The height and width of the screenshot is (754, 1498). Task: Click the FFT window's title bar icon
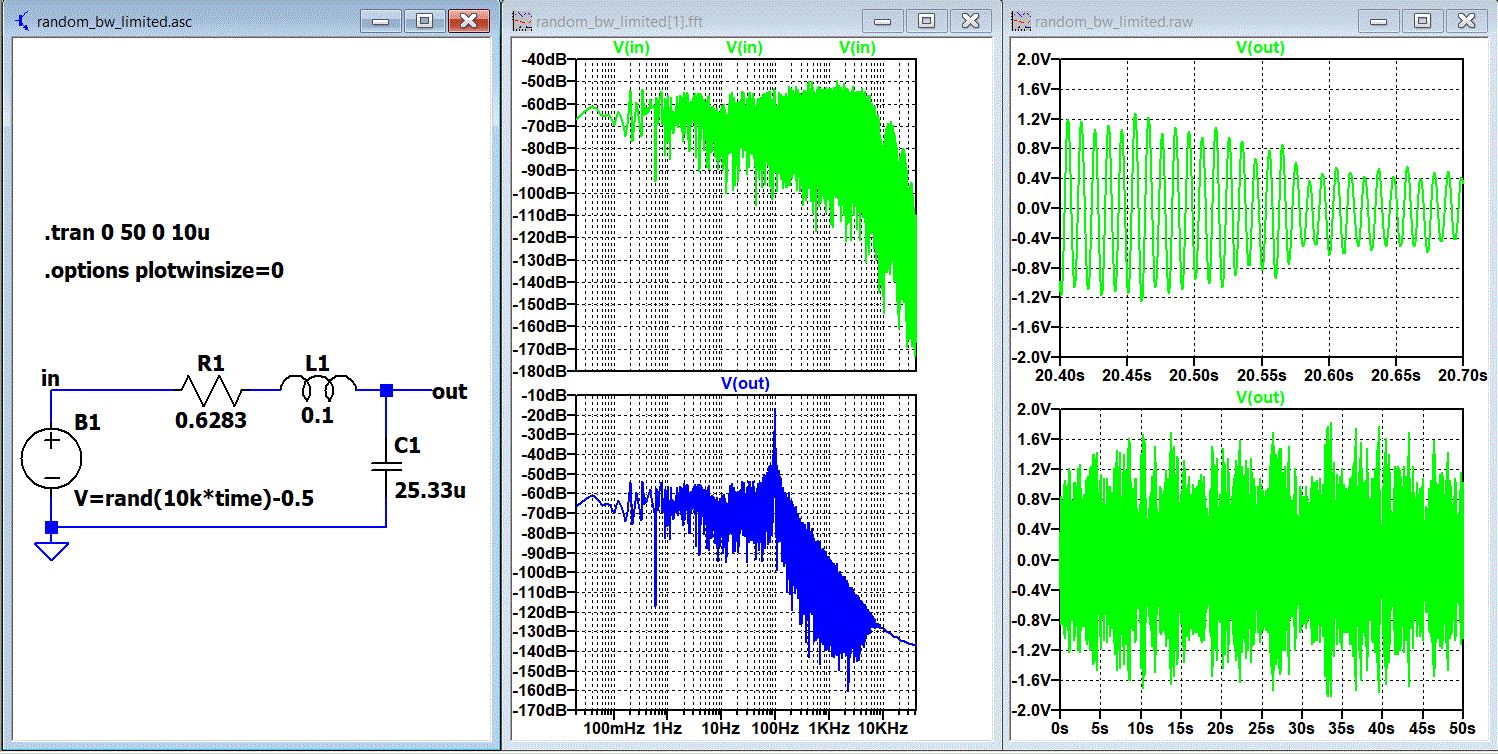point(522,21)
